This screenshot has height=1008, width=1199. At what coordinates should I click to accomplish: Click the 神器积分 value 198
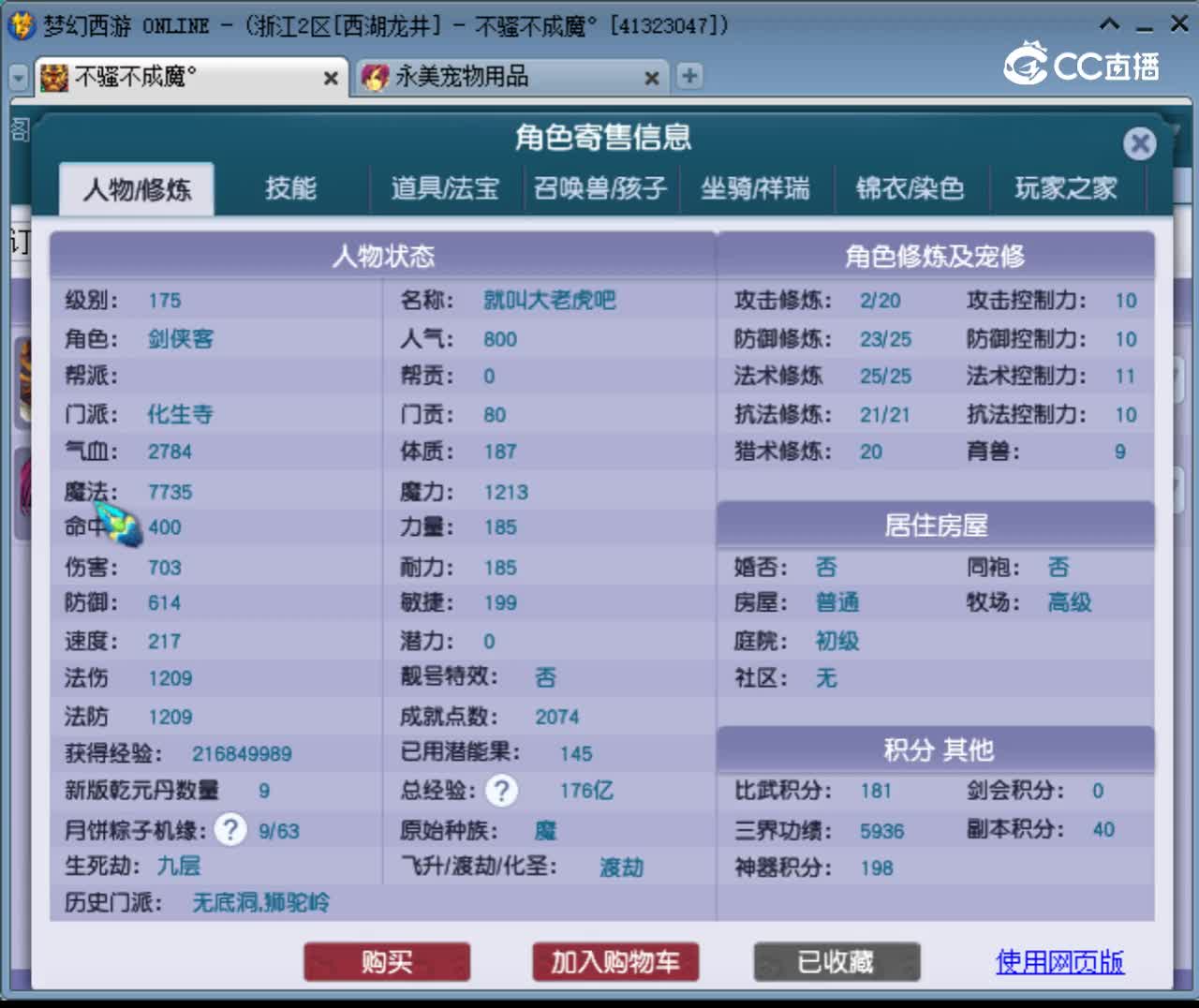tap(876, 868)
